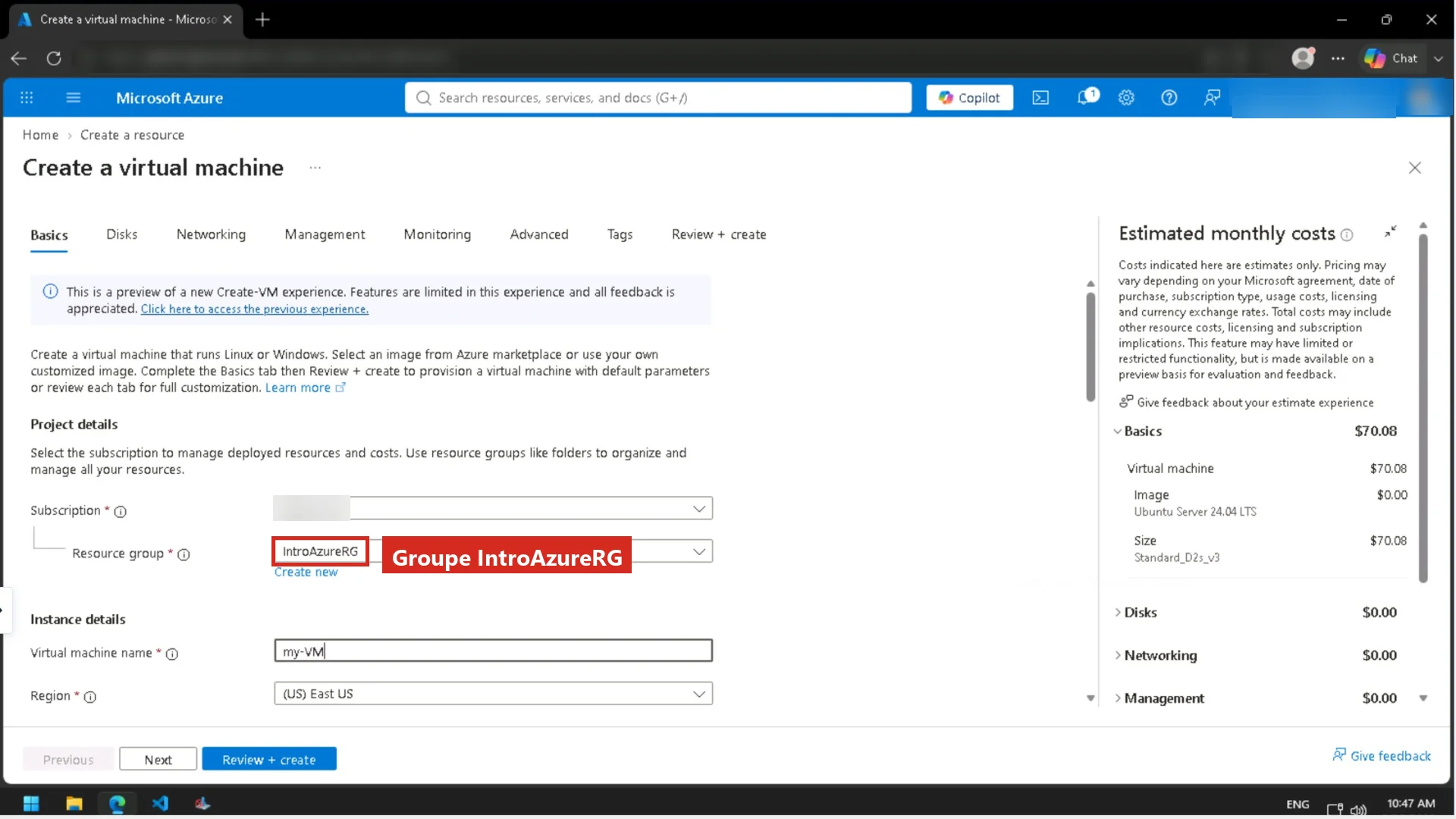
Task: Click the Microsoft Azure home title
Action: click(169, 98)
